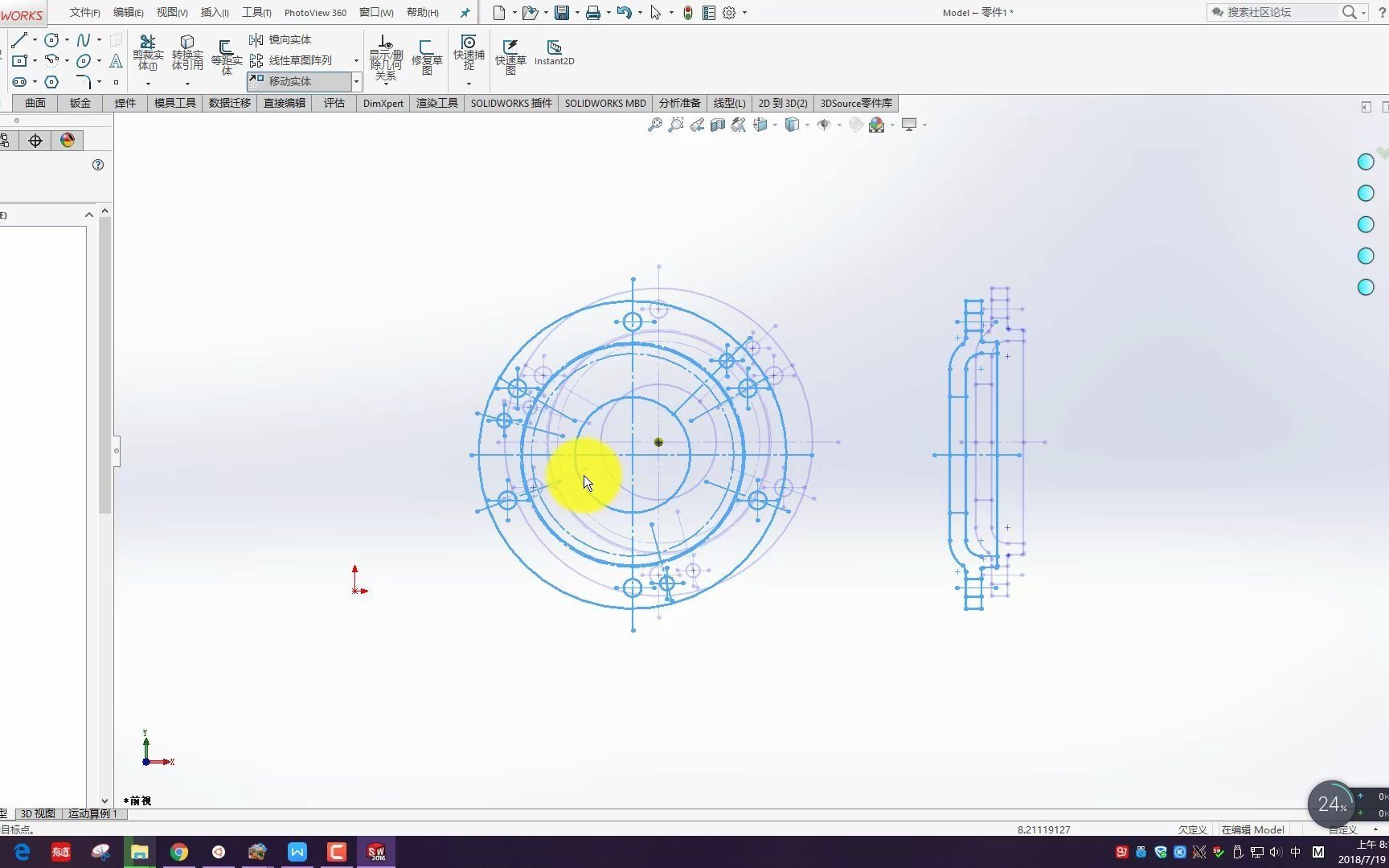Toggle the Select cursor tool

[656, 13]
